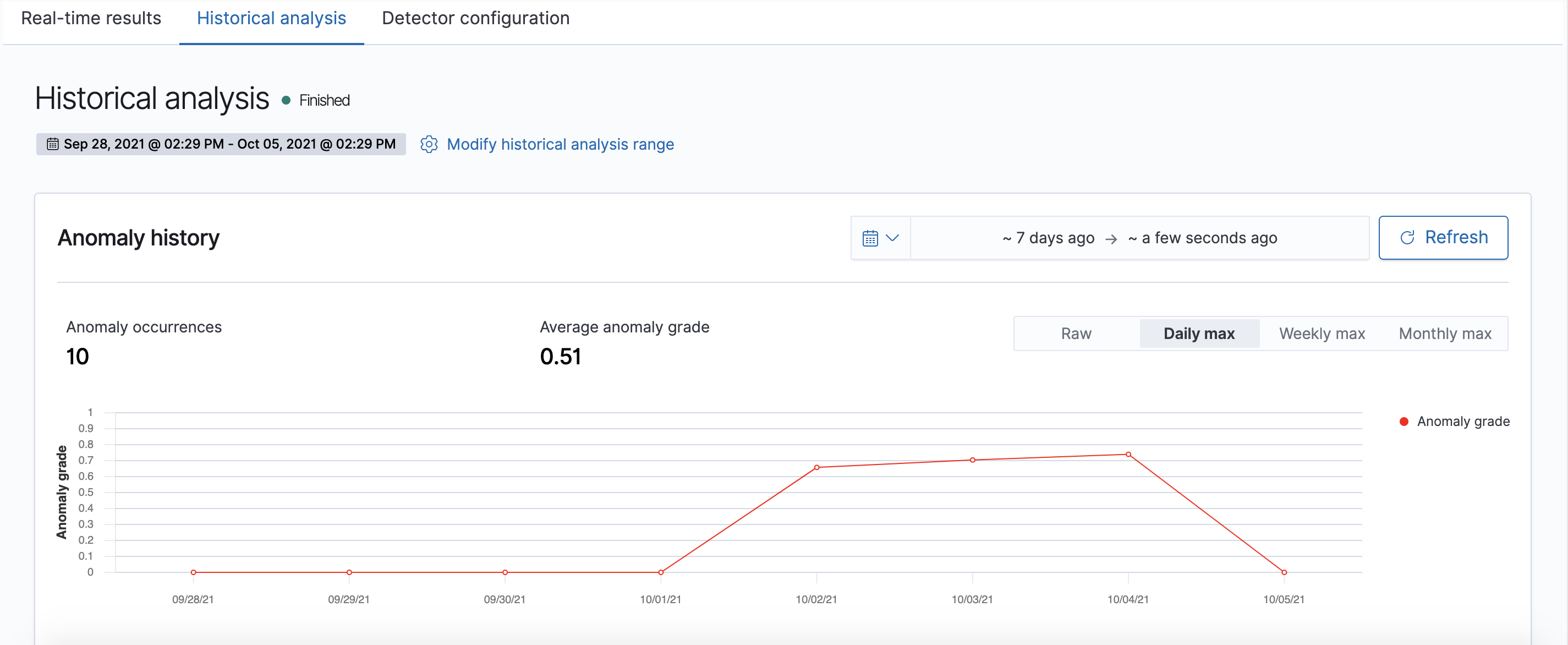Open the quick date picker calendar dropdown
The width and height of the screenshot is (1568, 645).
coord(880,238)
